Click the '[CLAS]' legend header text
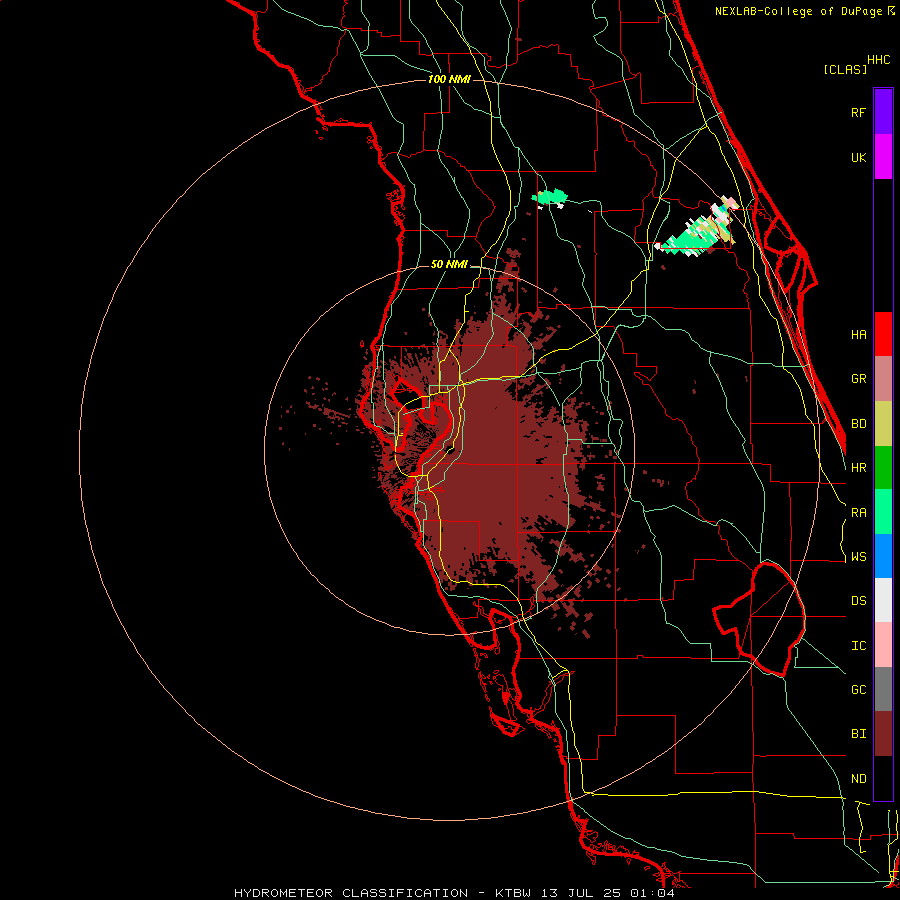 (x=845, y=69)
